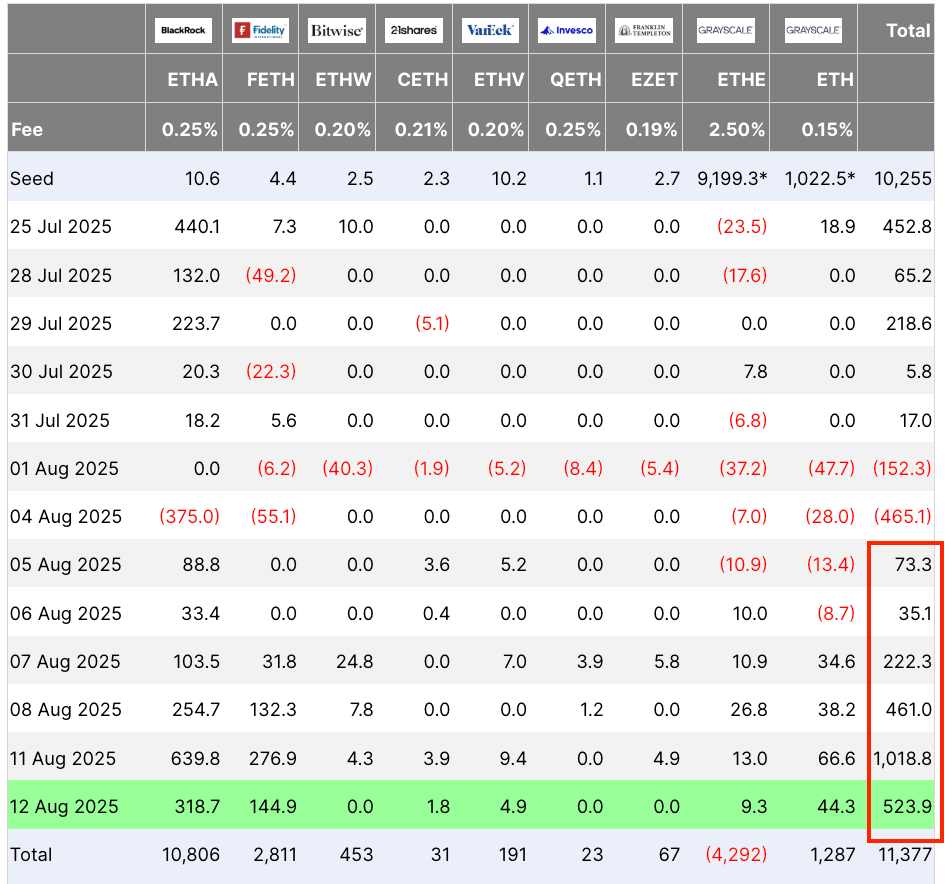Click the 1,018.8 total on 11 Aug
This screenshot has height=884, width=947.
click(902, 758)
